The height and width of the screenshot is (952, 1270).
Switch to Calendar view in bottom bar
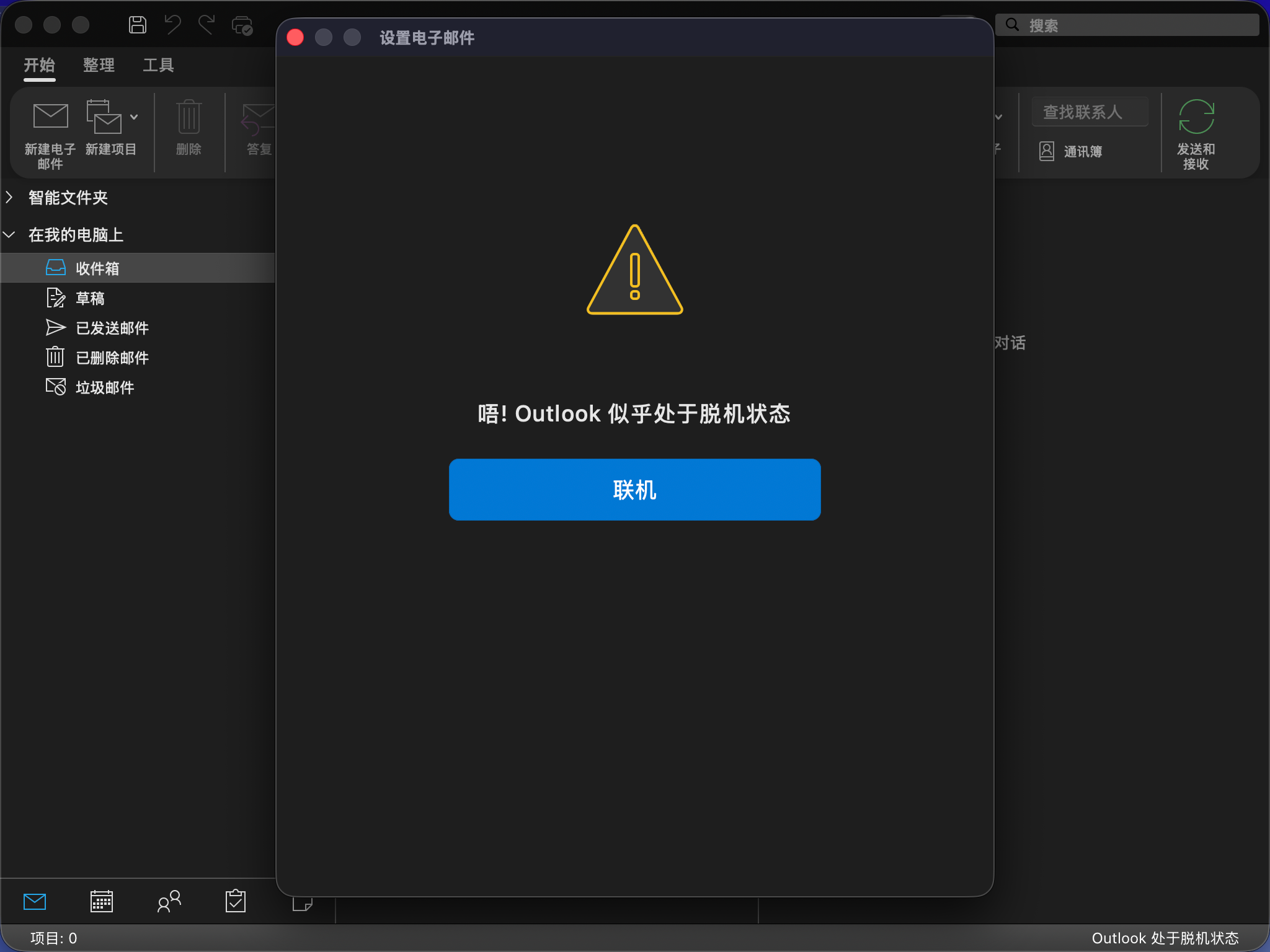pyautogui.click(x=102, y=902)
